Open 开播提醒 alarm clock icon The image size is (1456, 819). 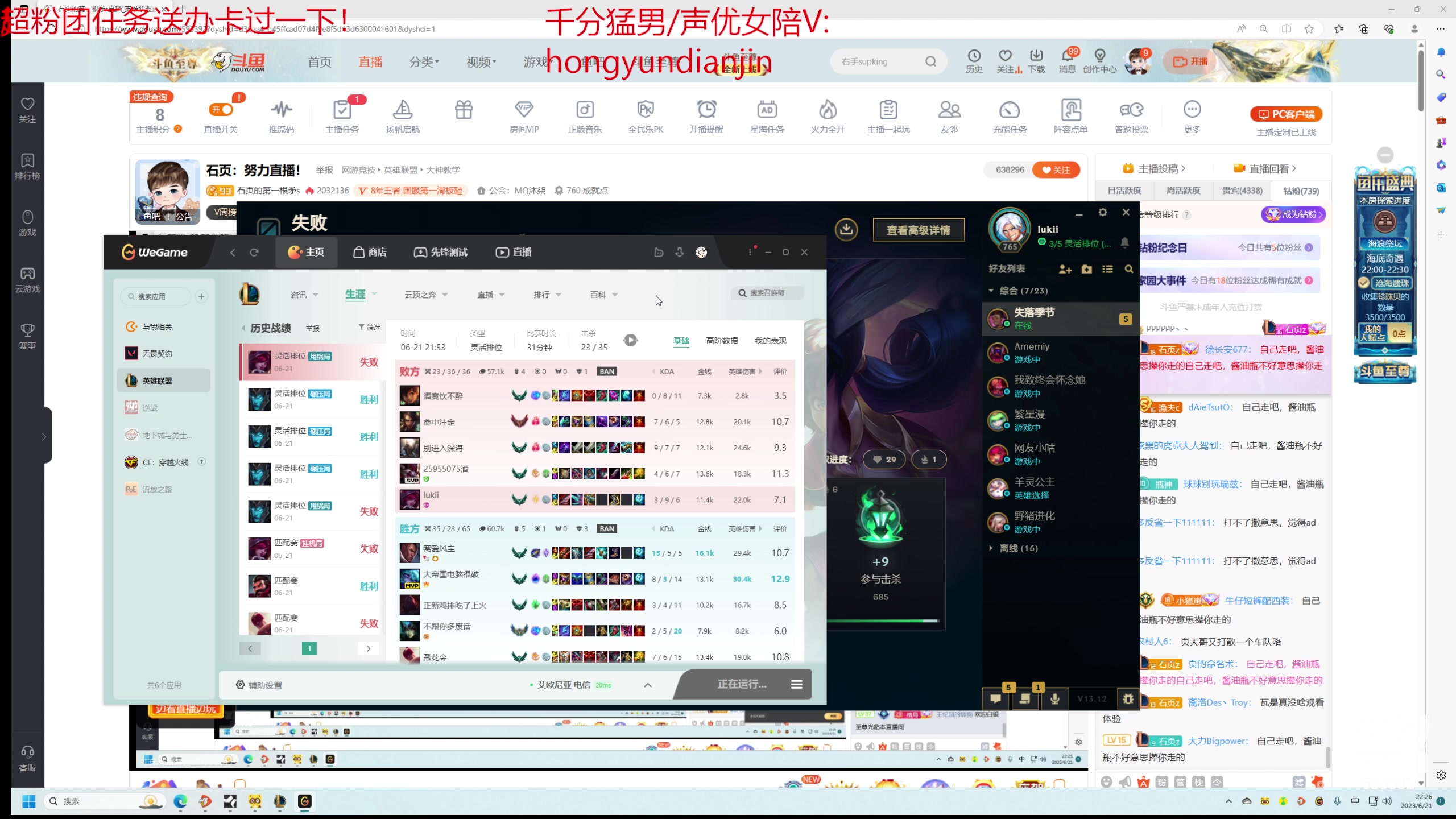click(x=706, y=117)
